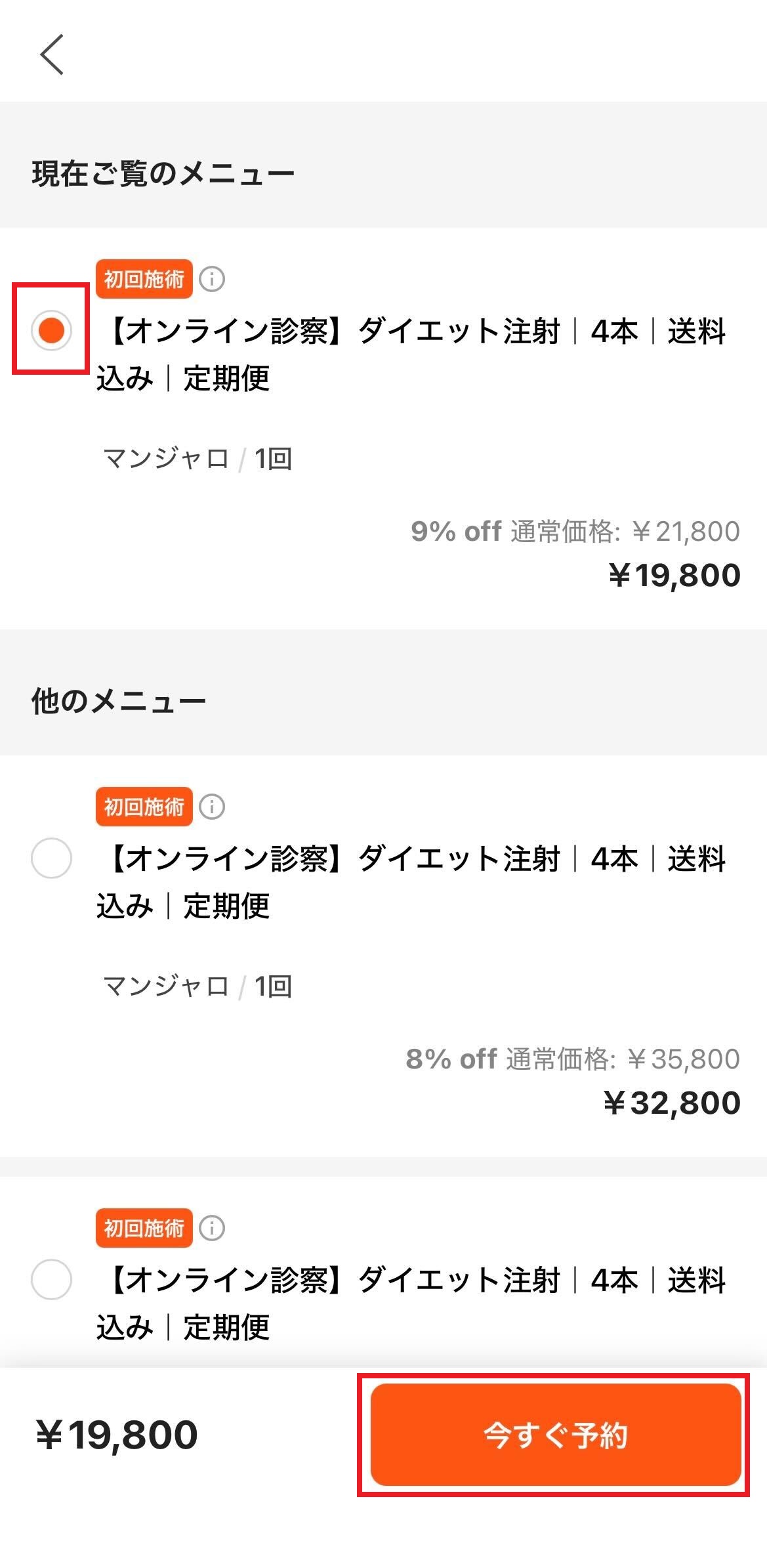
Task: Tap the 8% off 通常価格 ¥35,800 text
Action: click(x=572, y=1059)
